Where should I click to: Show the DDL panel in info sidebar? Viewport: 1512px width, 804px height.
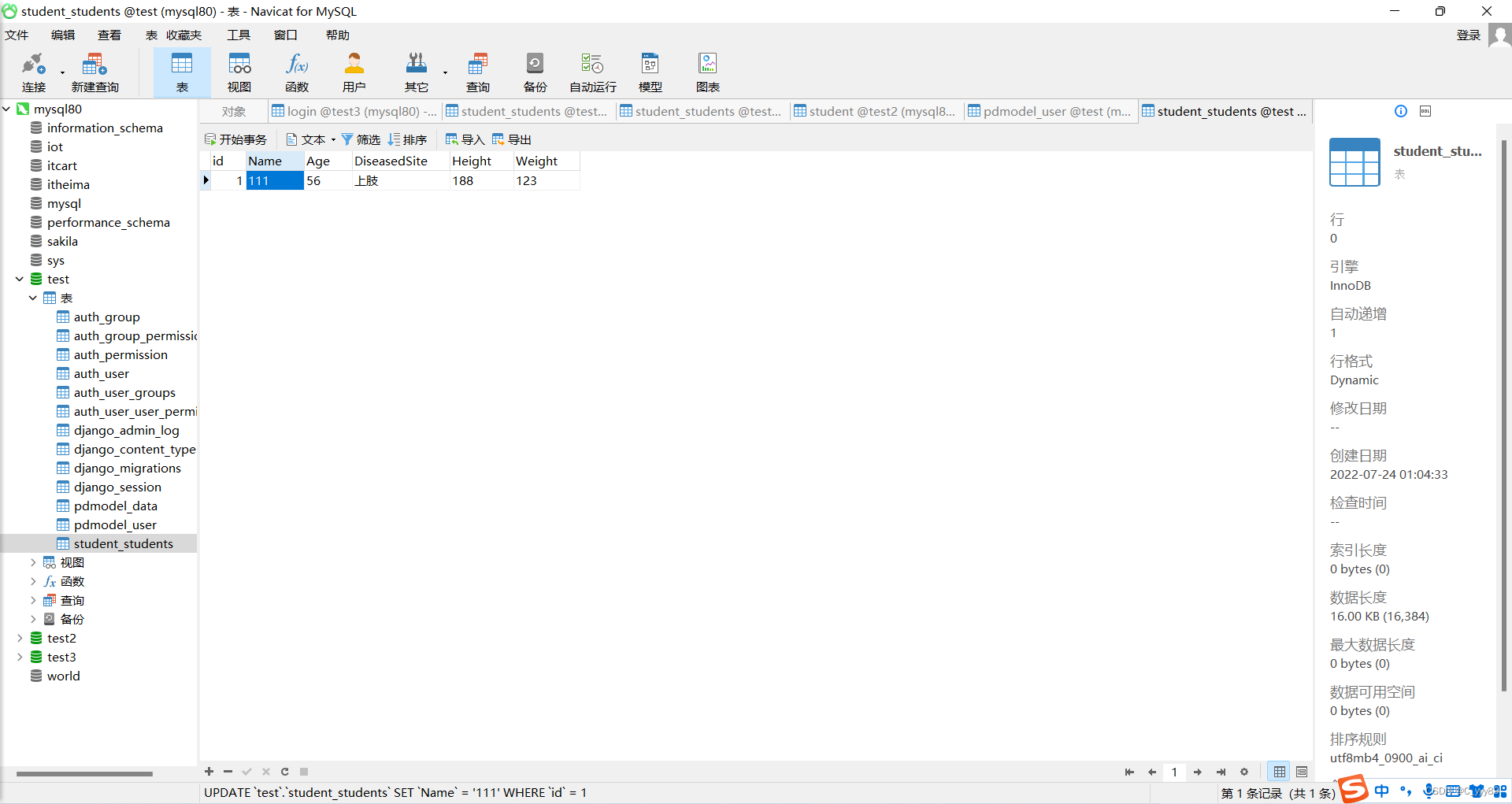pyautogui.click(x=1425, y=111)
